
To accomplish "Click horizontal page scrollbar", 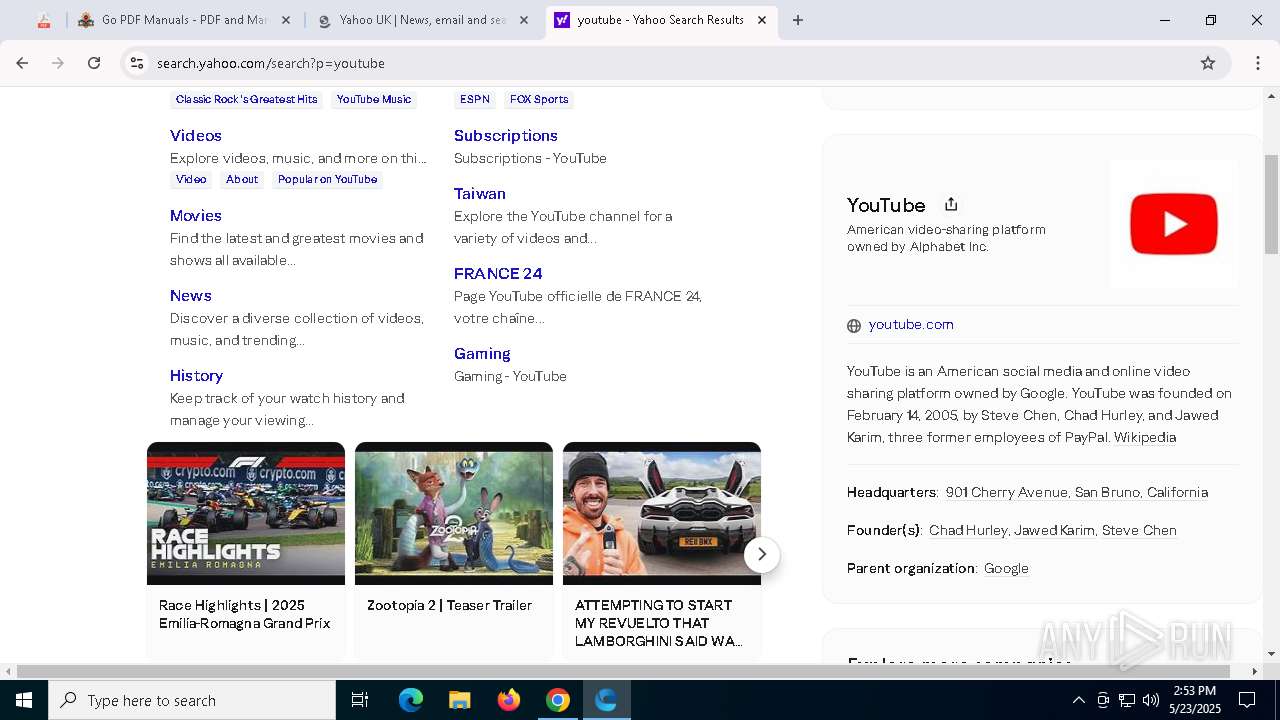I will (624, 671).
